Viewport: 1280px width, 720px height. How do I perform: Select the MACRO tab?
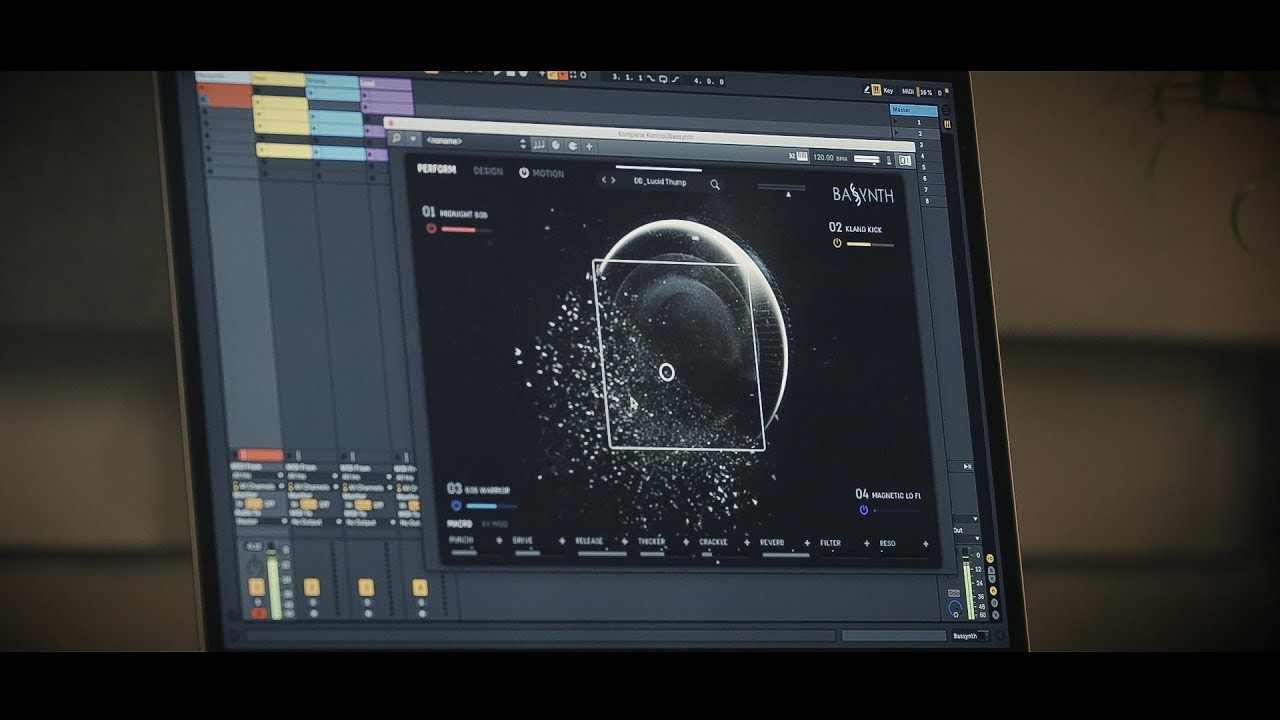(460, 523)
